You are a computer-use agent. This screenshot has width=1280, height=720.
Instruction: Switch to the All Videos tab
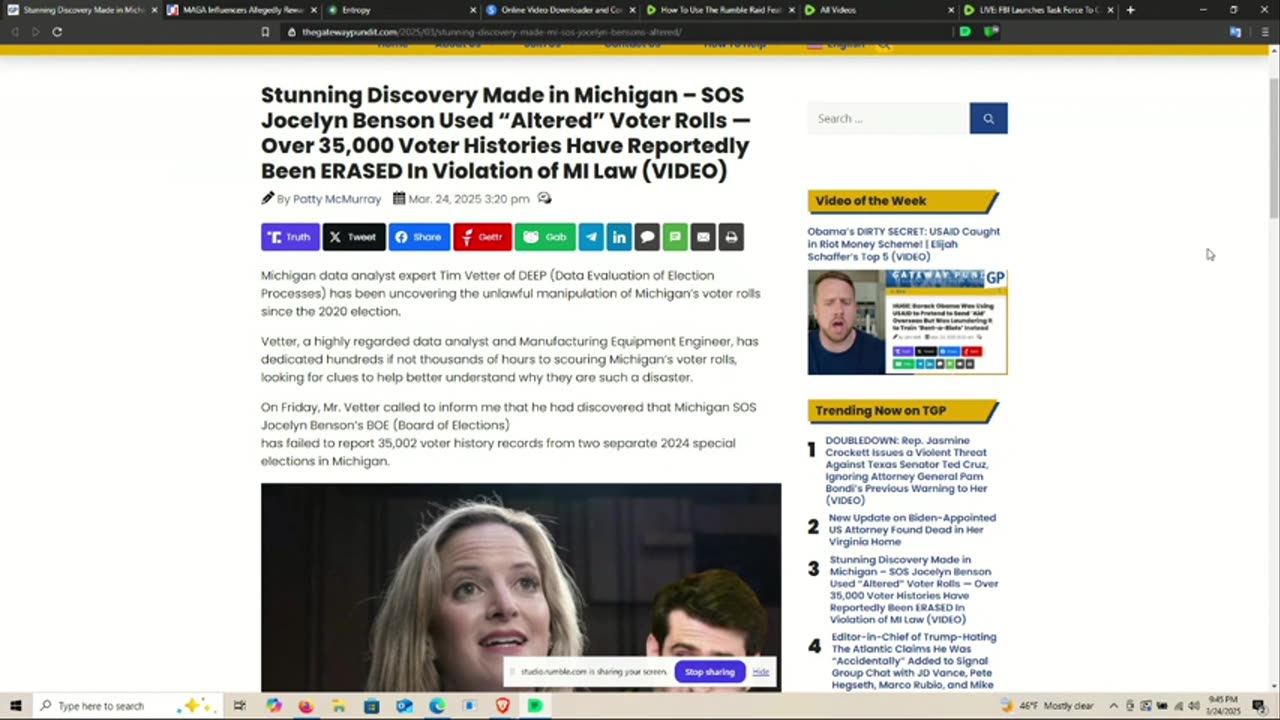click(880, 10)
